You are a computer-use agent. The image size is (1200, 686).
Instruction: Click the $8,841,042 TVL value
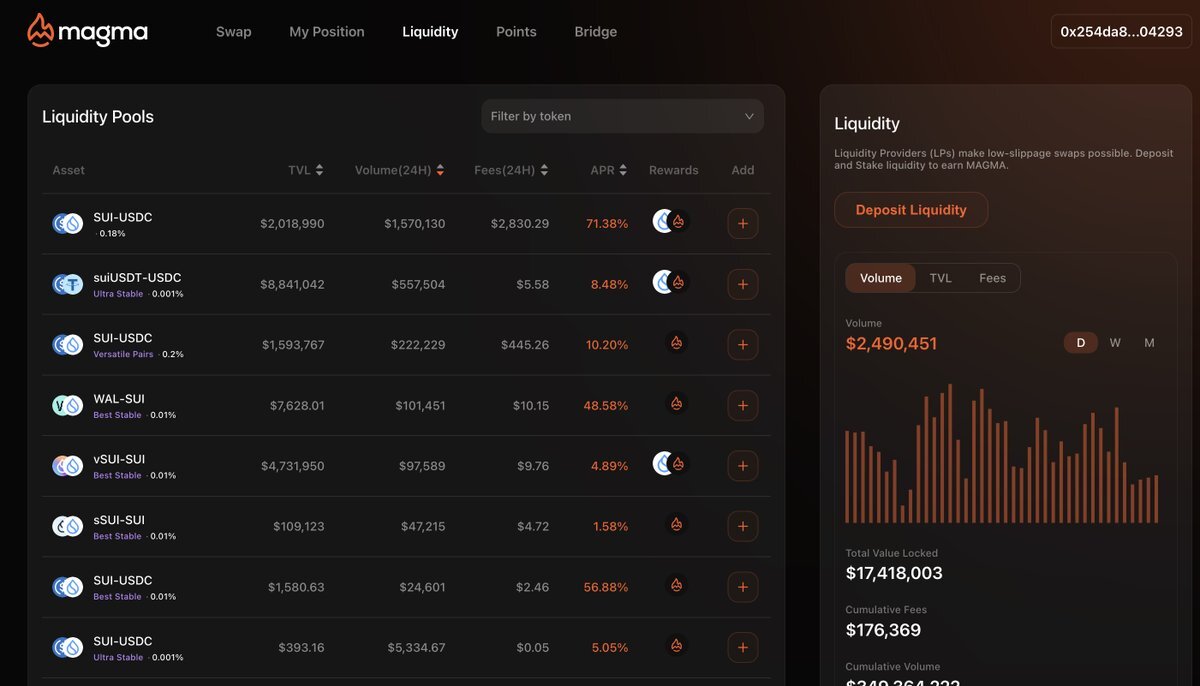292,285
